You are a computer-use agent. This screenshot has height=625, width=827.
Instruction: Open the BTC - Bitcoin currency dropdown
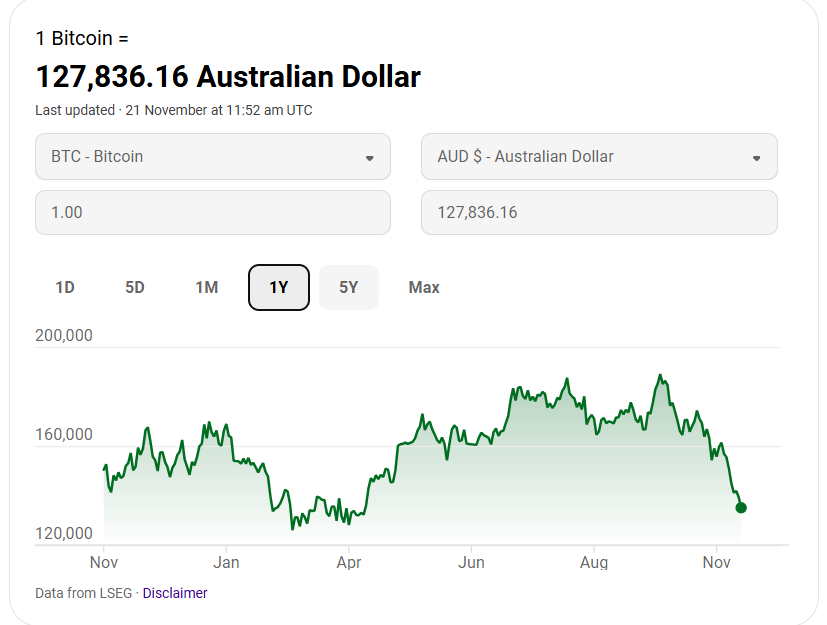click(212, 157)
